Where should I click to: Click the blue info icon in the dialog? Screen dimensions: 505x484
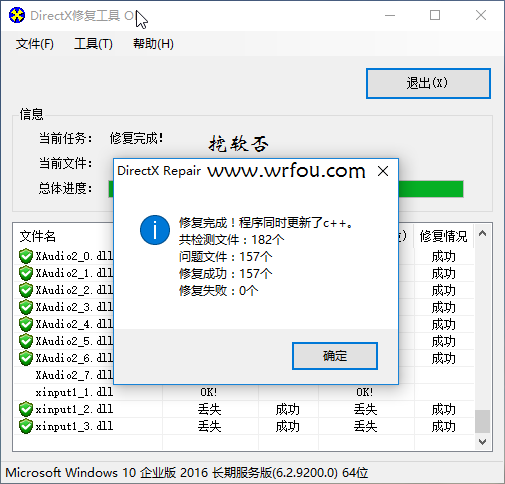point(155,230)
